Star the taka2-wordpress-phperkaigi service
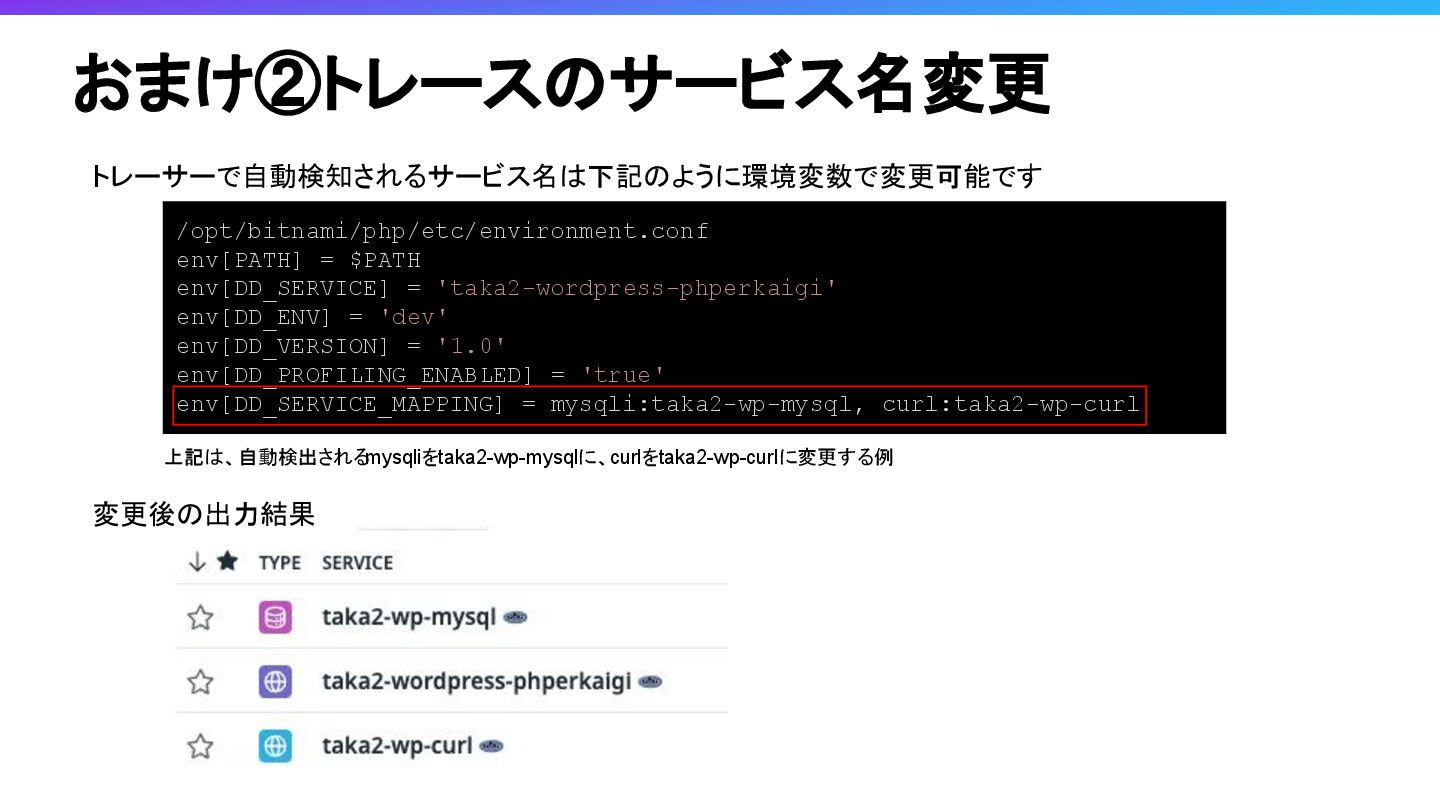The height and width of the screenshot is (810, 1440). click(x=201, y=682)
